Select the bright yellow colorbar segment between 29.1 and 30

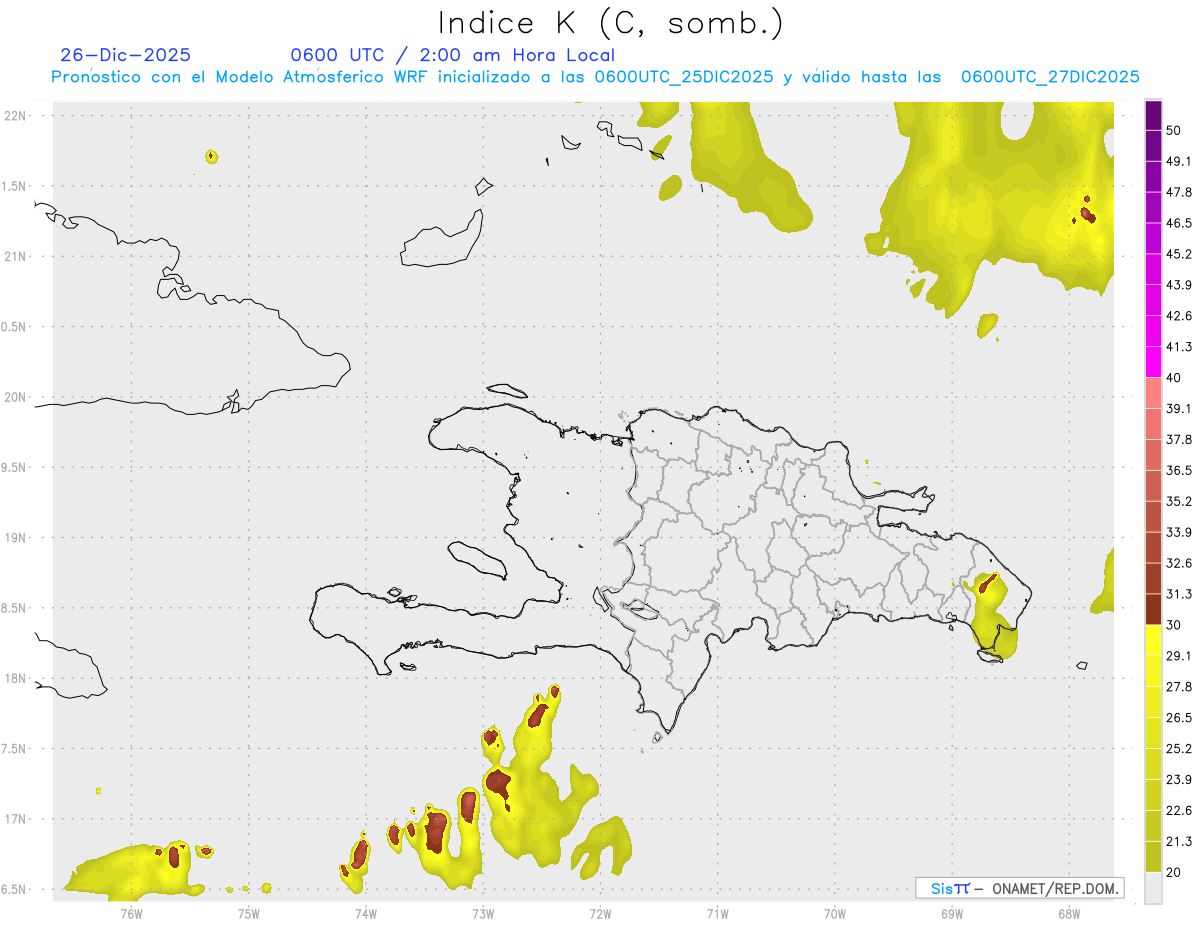click(x=1153, y=640)
